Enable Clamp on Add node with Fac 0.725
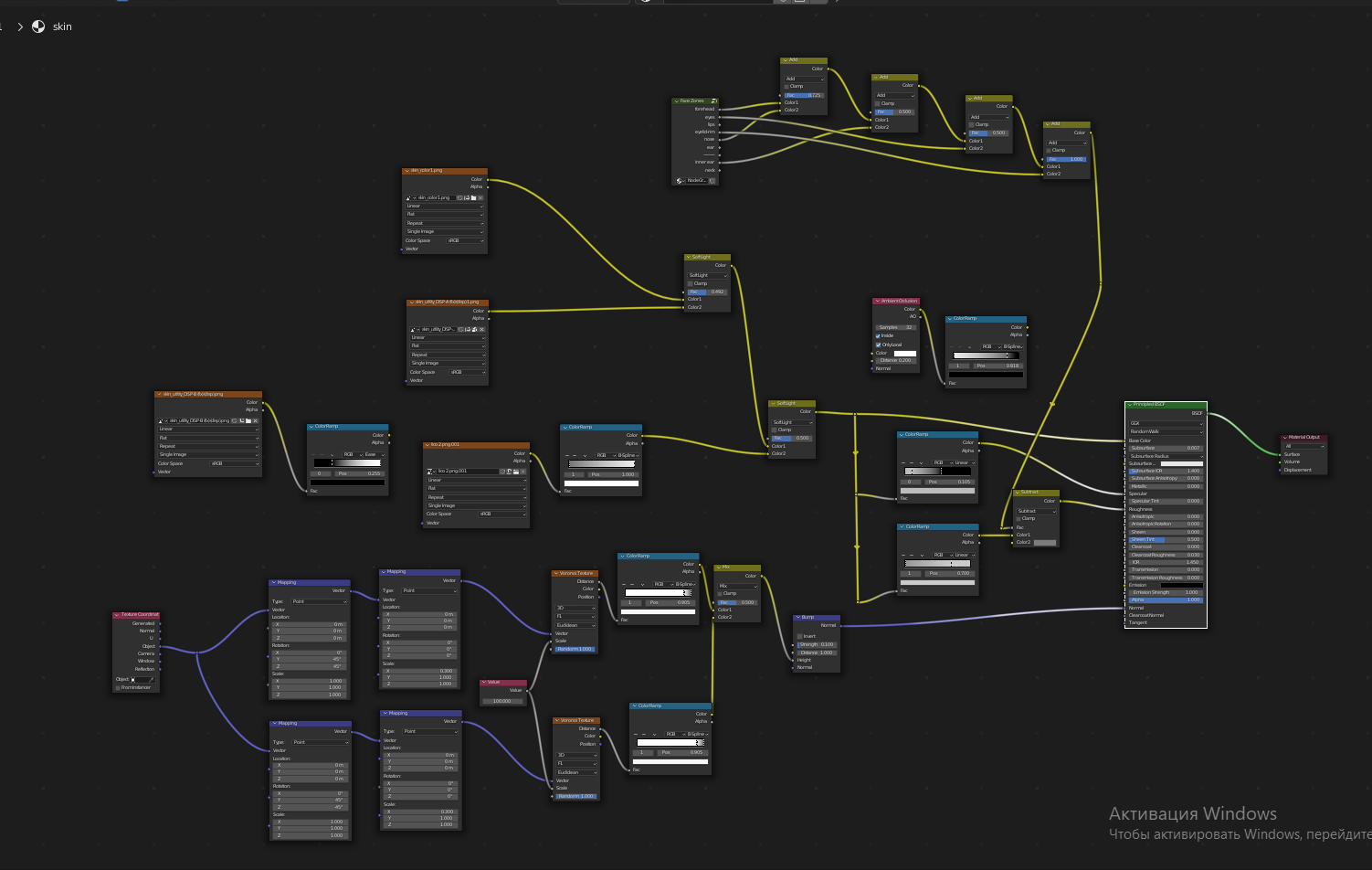Screen dimensions: 1372x870 tap(786, 87)
